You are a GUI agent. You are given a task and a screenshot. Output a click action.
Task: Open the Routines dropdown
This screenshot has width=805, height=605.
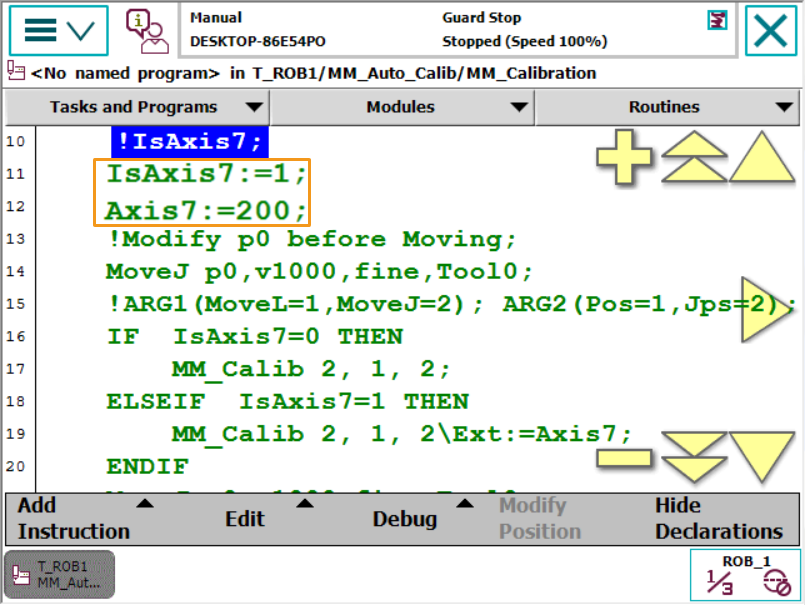667,107
